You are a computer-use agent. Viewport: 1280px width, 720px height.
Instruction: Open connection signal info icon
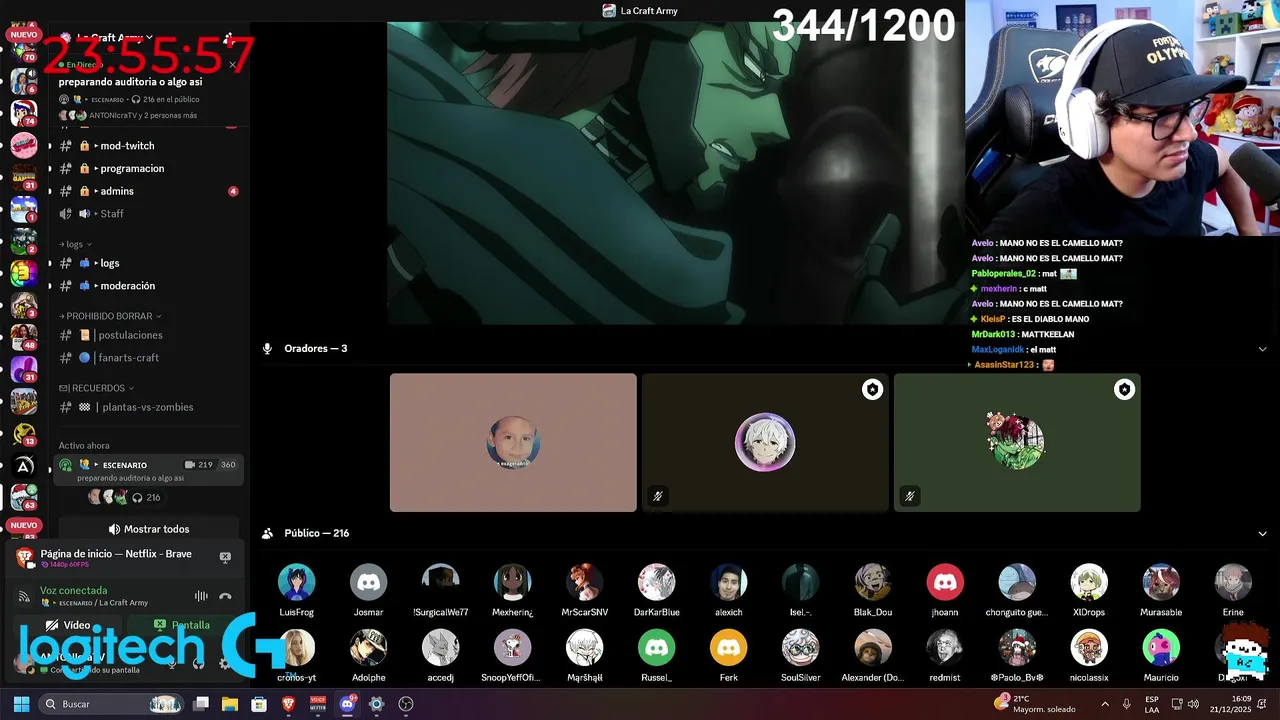click(x=24, y=596)
